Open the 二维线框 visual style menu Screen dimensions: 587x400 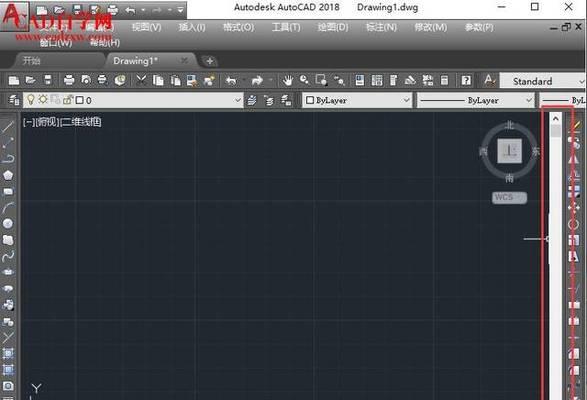pyautogui.click(x=80, y=122)
